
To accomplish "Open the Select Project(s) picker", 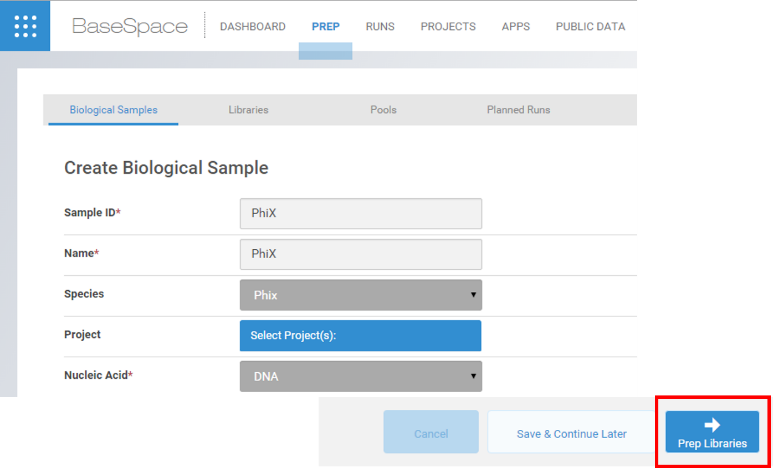I will tap(361, 336).
